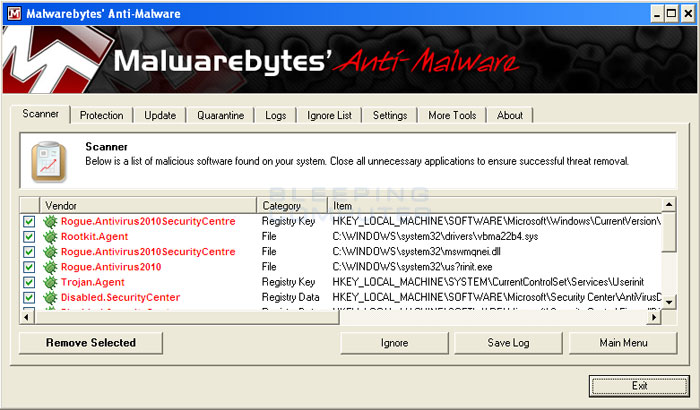Sort list by Item column header

click(495, 205)
